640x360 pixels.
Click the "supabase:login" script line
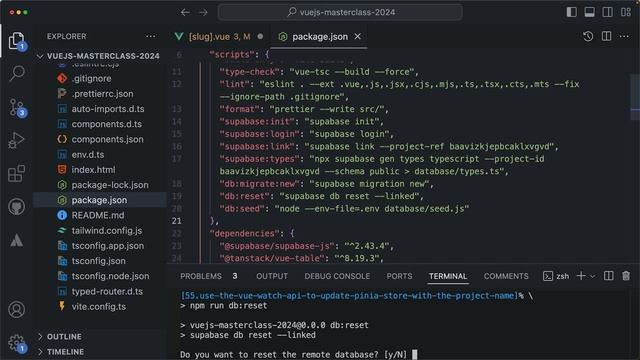[306, 134]
